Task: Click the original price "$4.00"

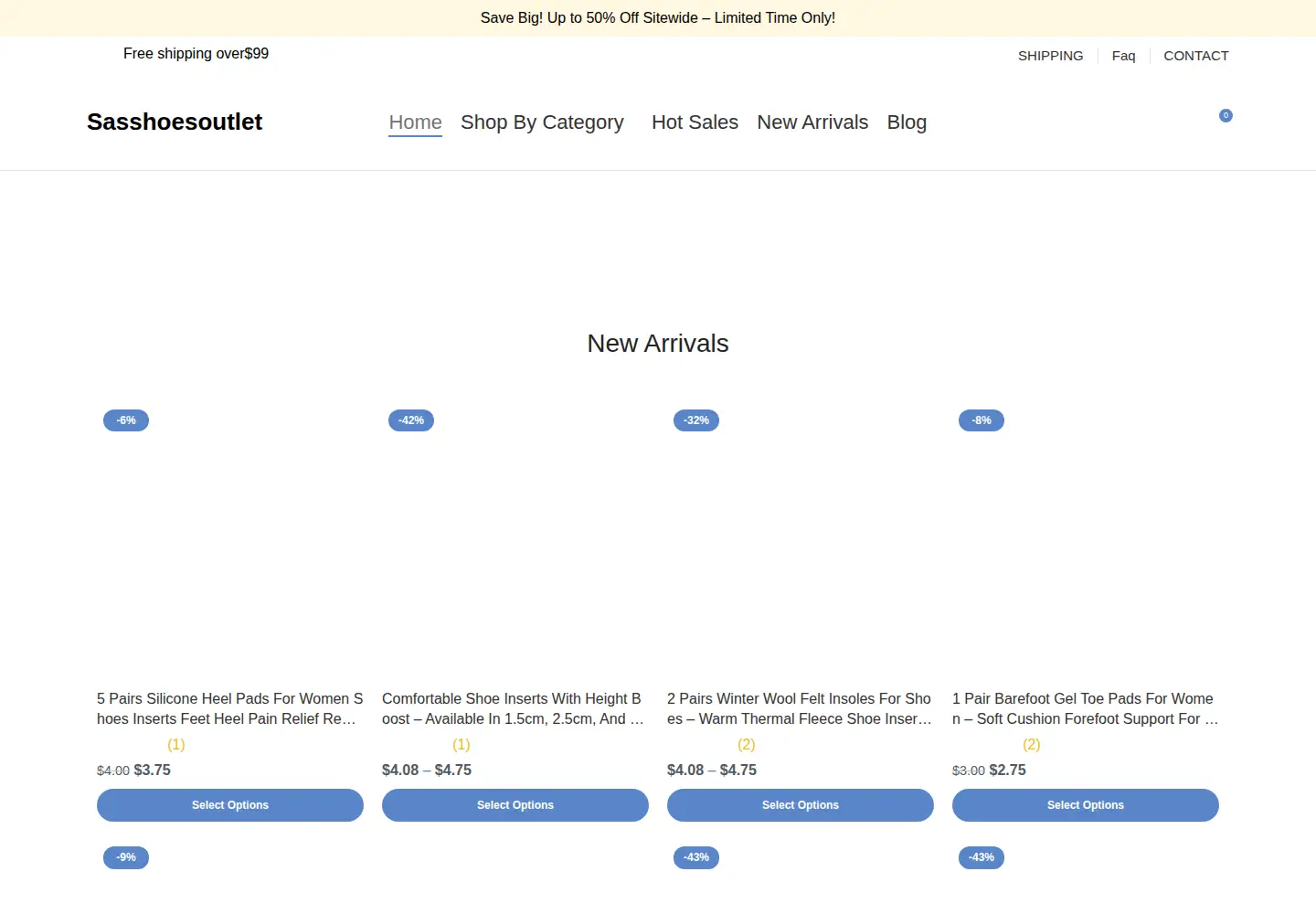Action: click(113, 771)
